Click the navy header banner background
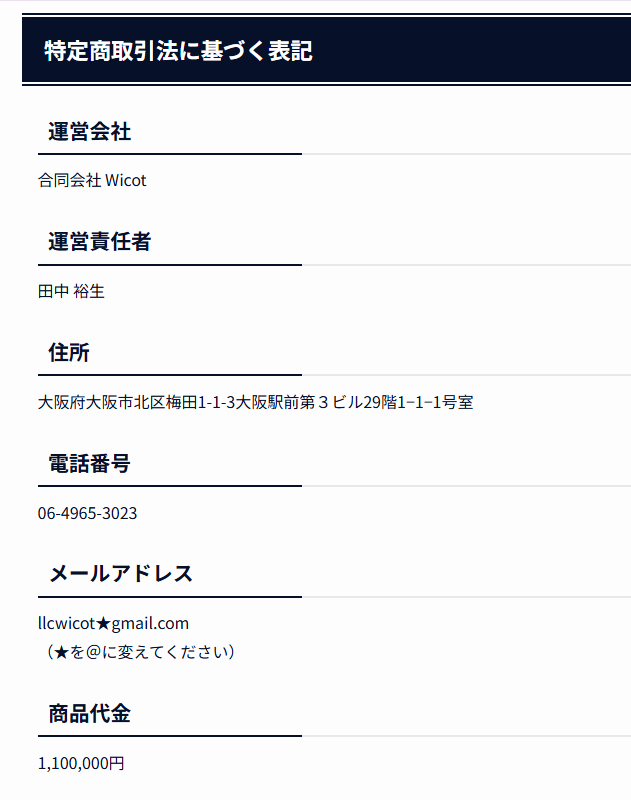631x800 pixels. [459, 49]
